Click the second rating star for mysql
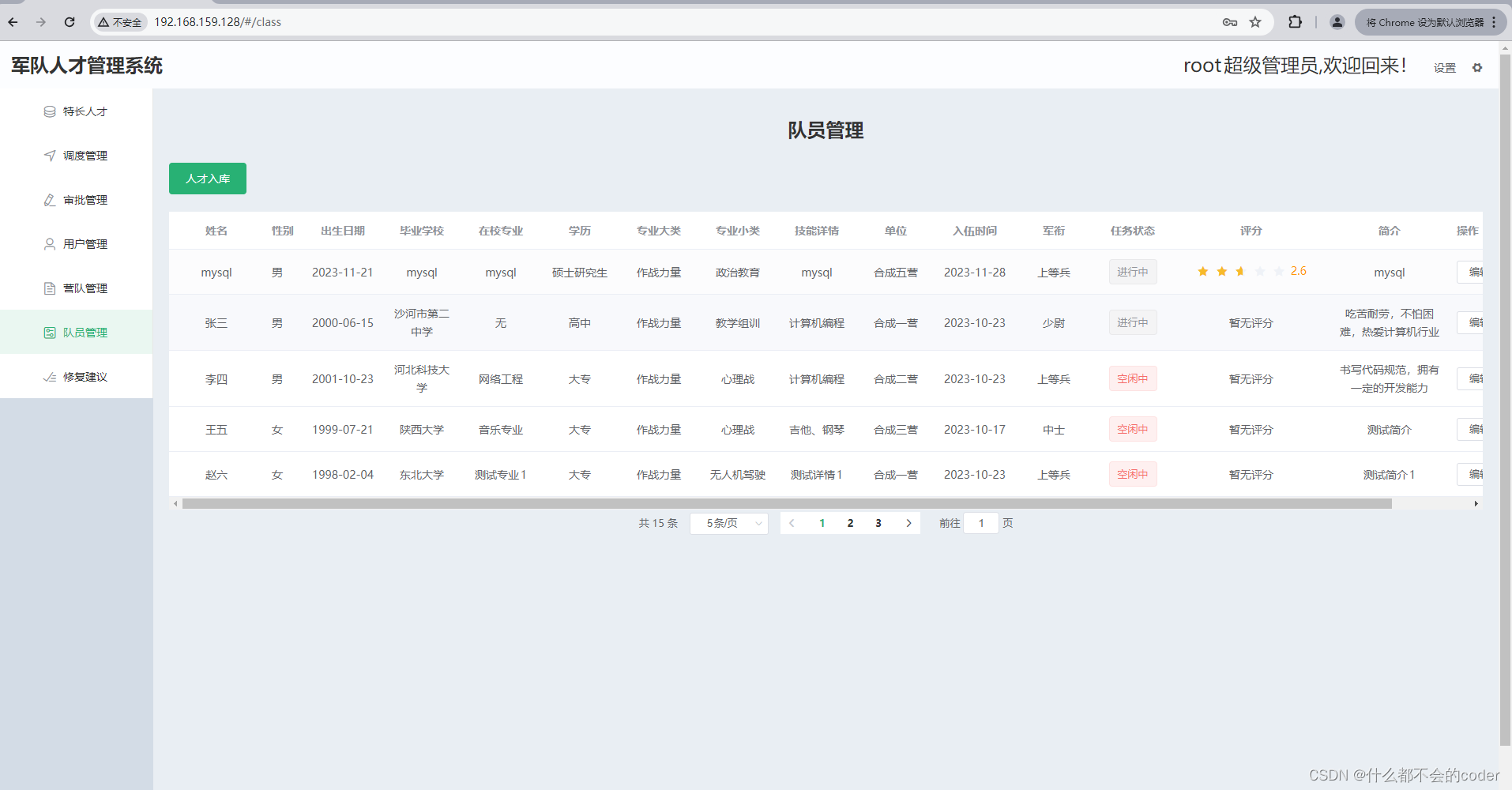The height and width of the screenshot is (790, 1512). pyautogui.click(x=1222, y=271)
